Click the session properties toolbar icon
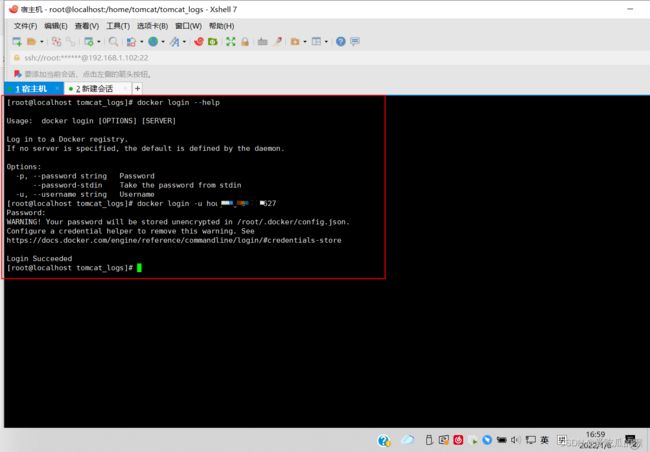 89,41
